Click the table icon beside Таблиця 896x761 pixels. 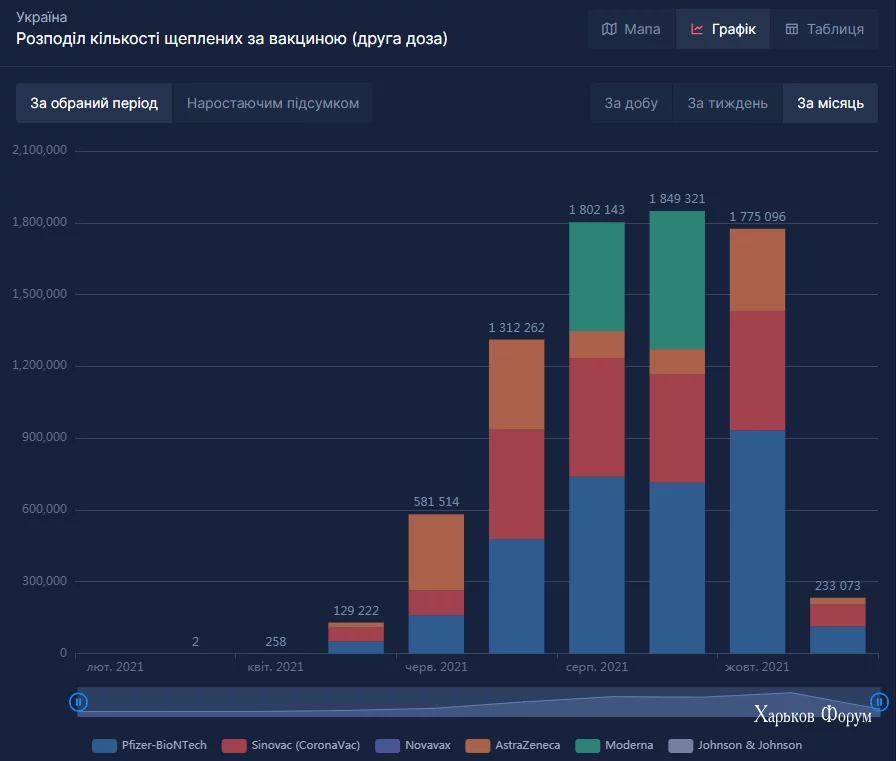791,29
